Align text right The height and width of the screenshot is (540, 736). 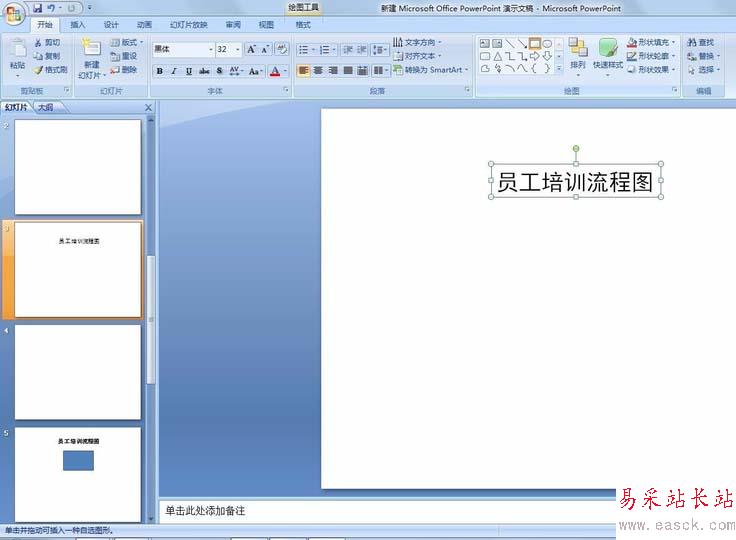333,71
